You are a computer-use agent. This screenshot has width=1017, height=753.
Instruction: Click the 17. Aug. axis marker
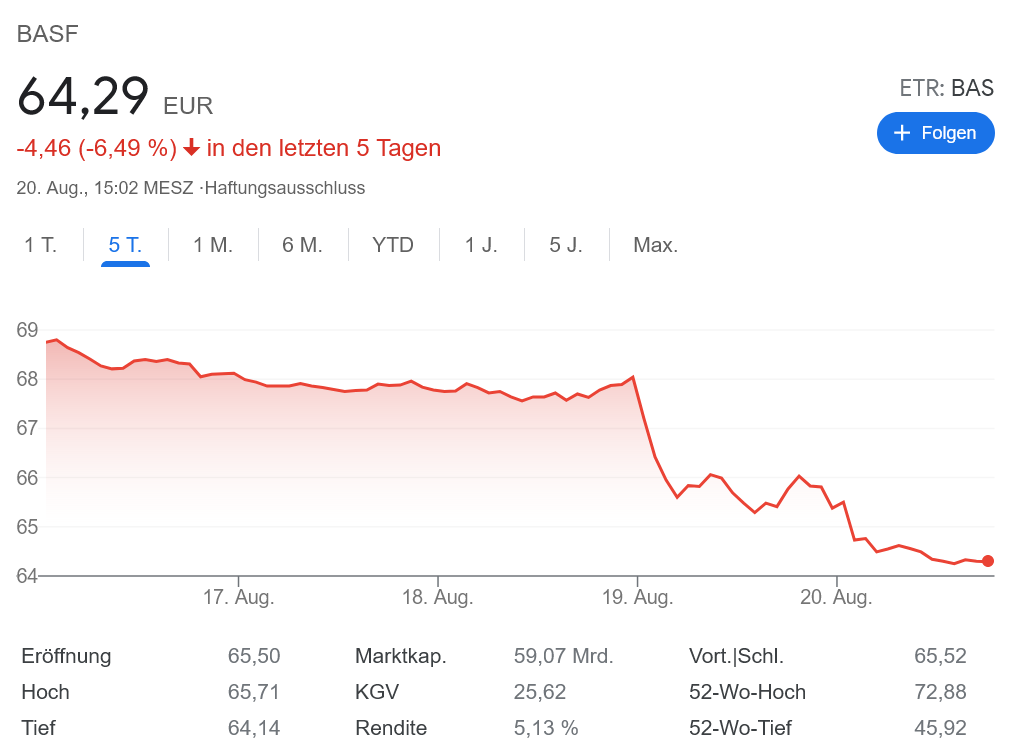point(238,598)
